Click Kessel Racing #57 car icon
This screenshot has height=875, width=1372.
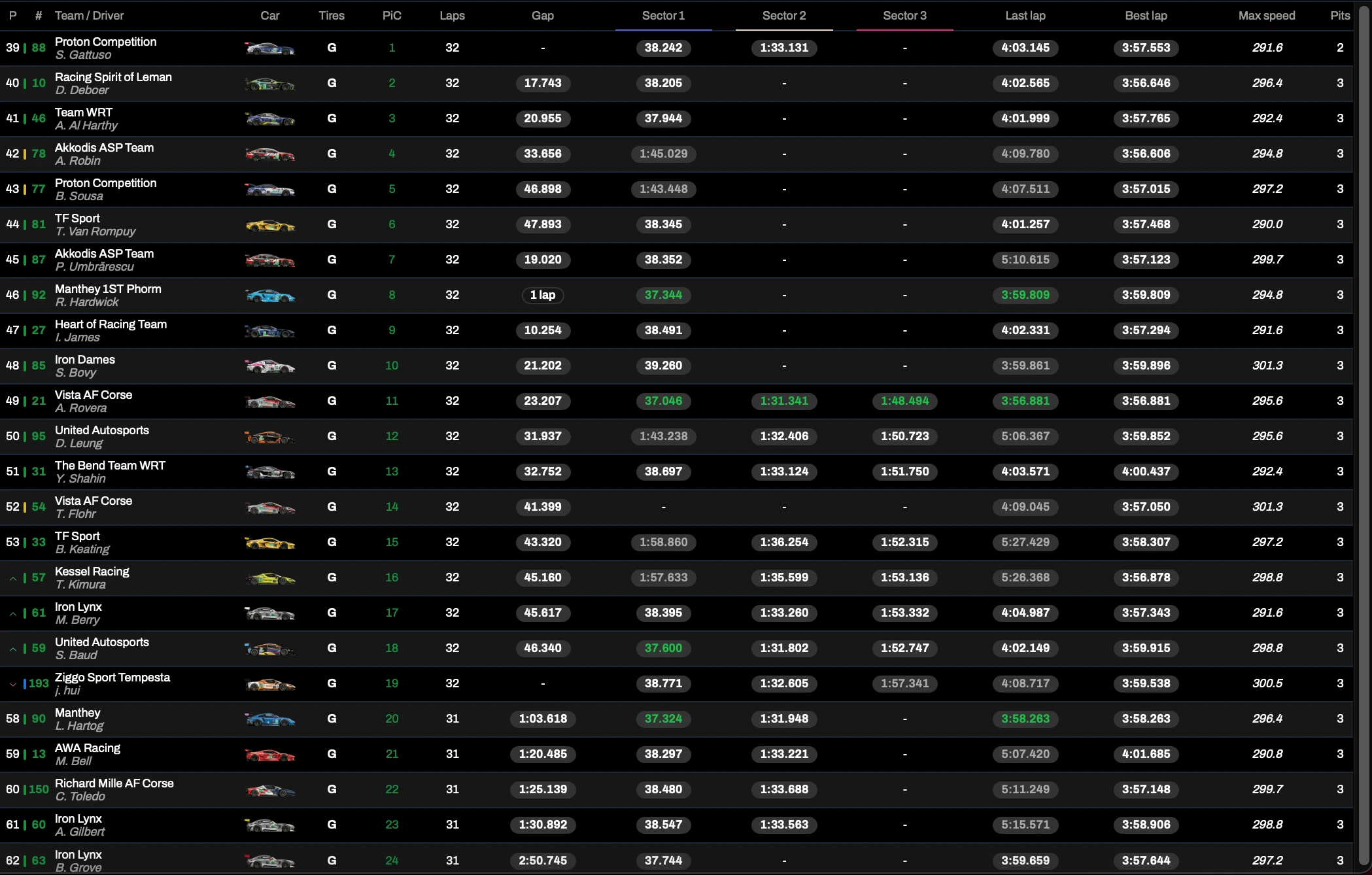(x=269, y=577)
